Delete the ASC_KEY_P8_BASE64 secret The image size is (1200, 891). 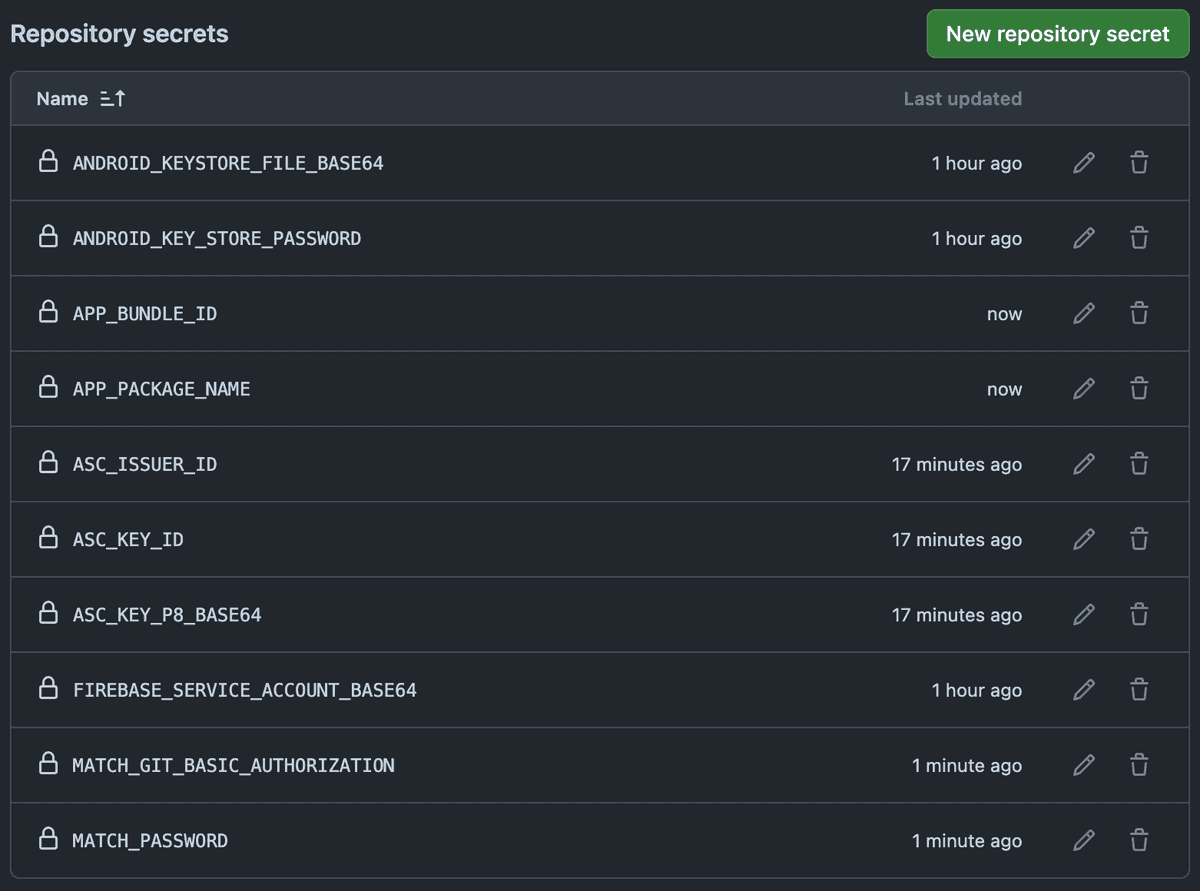tap(1138, 615)
